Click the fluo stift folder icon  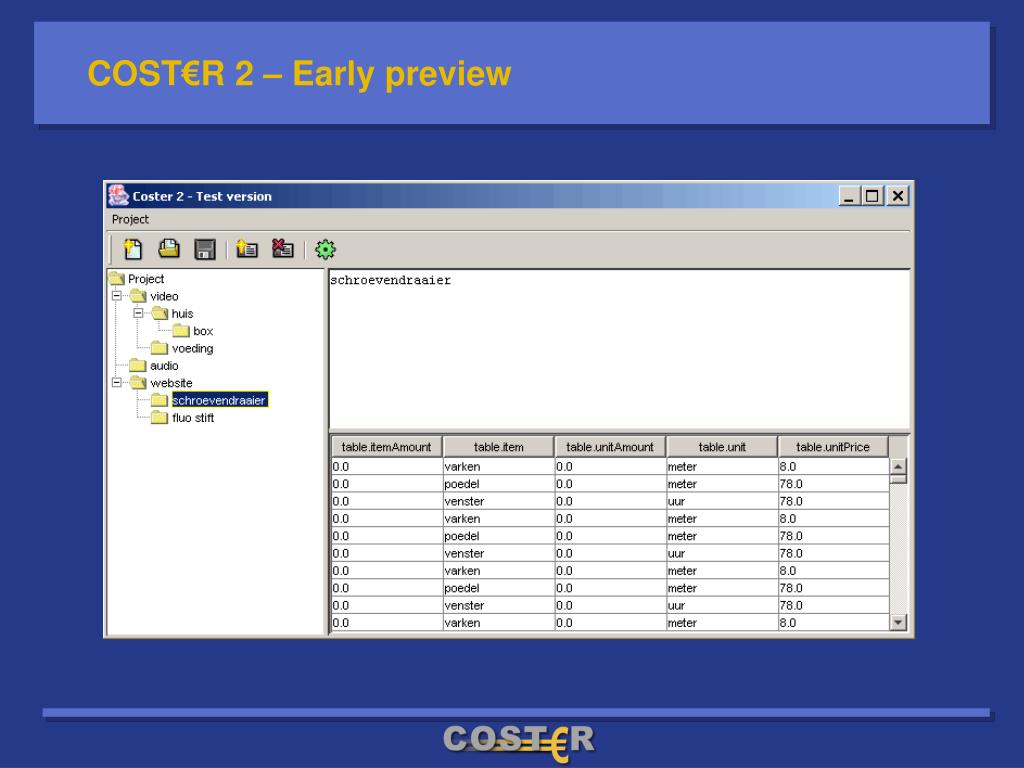pos(159,417)
